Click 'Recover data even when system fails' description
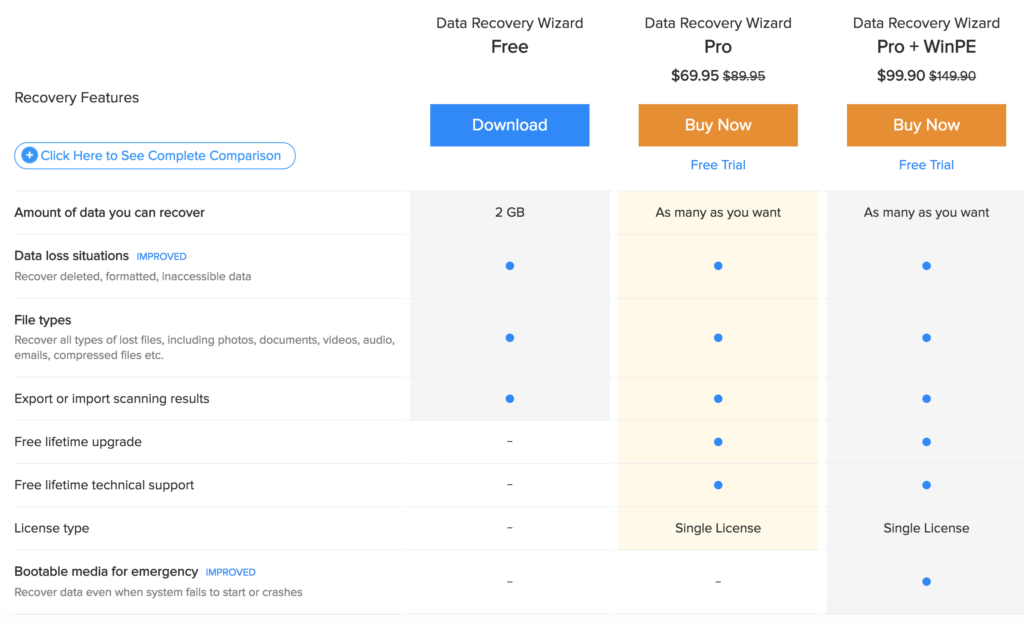1024x618 pixels. pyautogui.click(x=158, y=593)
